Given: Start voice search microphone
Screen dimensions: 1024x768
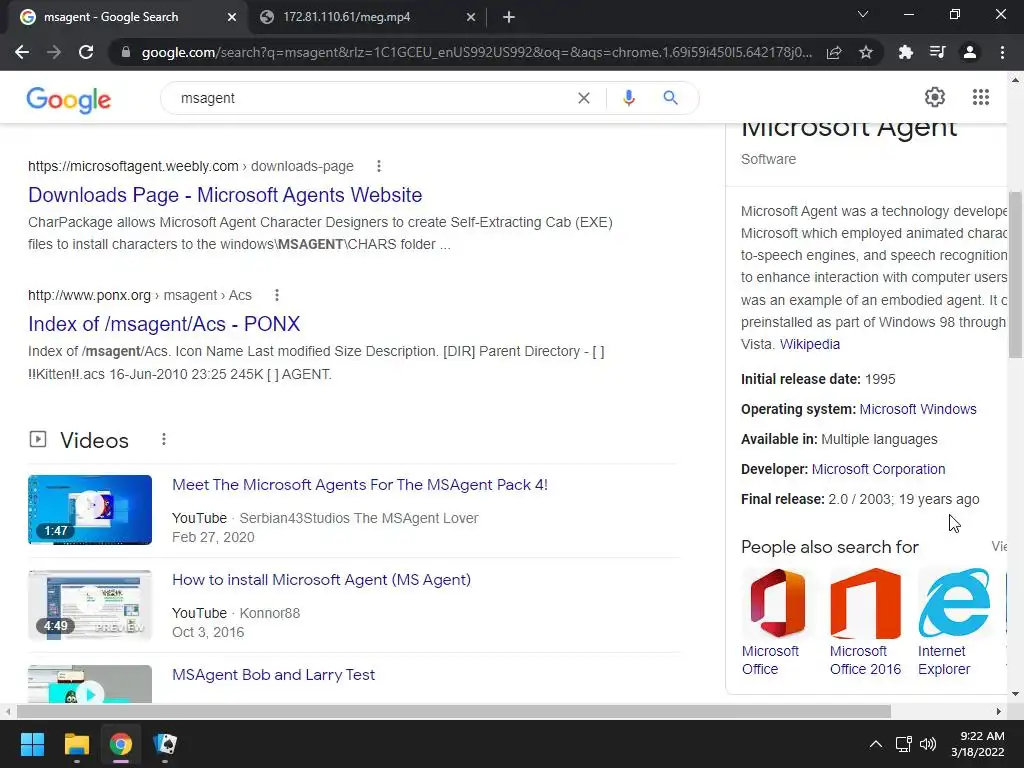Looking at the screenshot, I should point(629,98).
